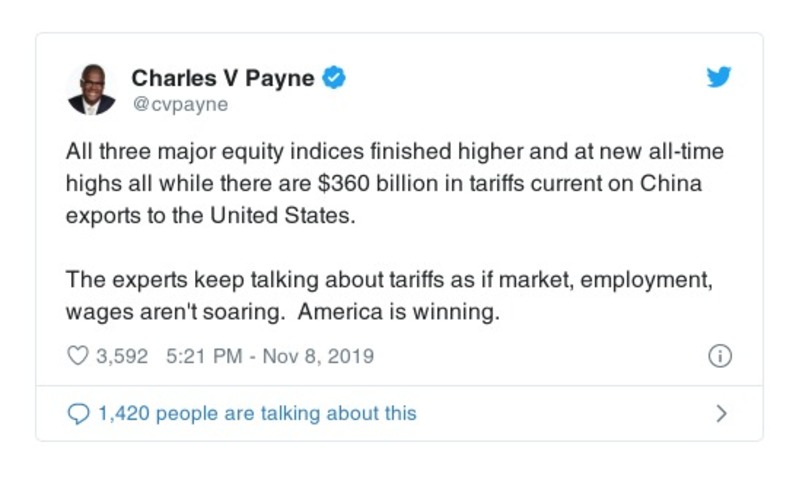Open the tweet info circle icon

click(x=720, y=356)
